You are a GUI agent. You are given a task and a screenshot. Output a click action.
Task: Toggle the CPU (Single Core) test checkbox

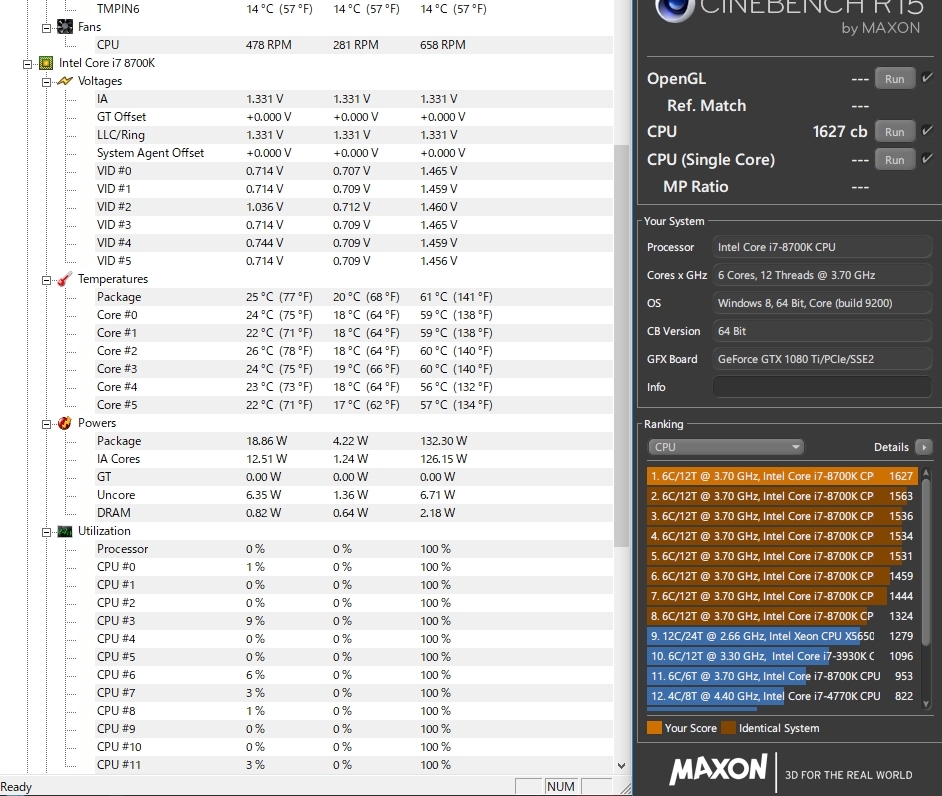(x=927, y=158)
